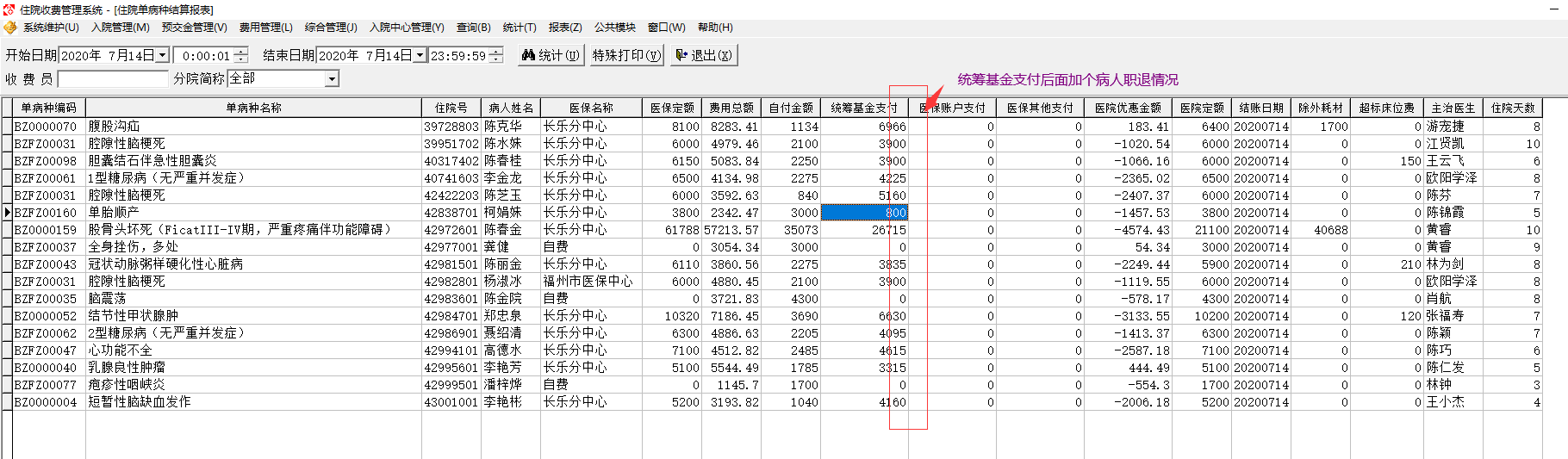1568x459 pixels.
Task: Select 冠状动脉粥样硬化性心脏病 row name
Action: click(x=253, y=264)
